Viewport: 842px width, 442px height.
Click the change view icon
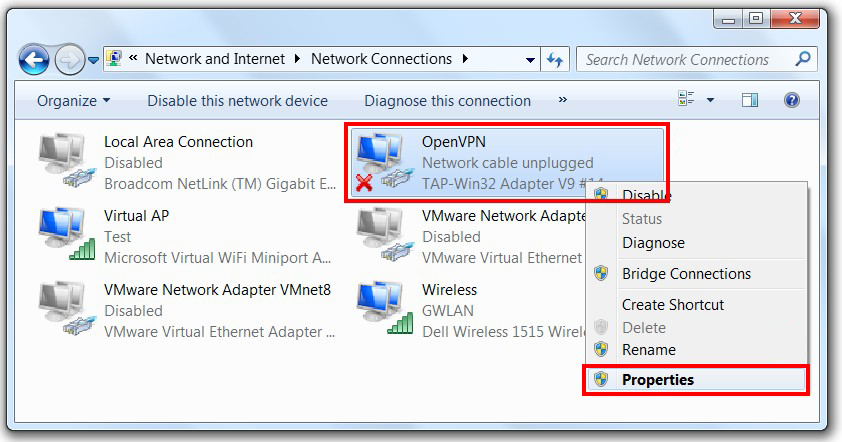(686, 99)
